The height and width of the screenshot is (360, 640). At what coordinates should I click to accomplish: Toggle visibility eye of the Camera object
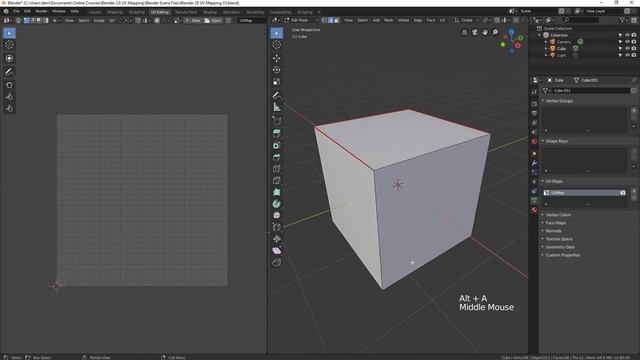pos(627,42)
